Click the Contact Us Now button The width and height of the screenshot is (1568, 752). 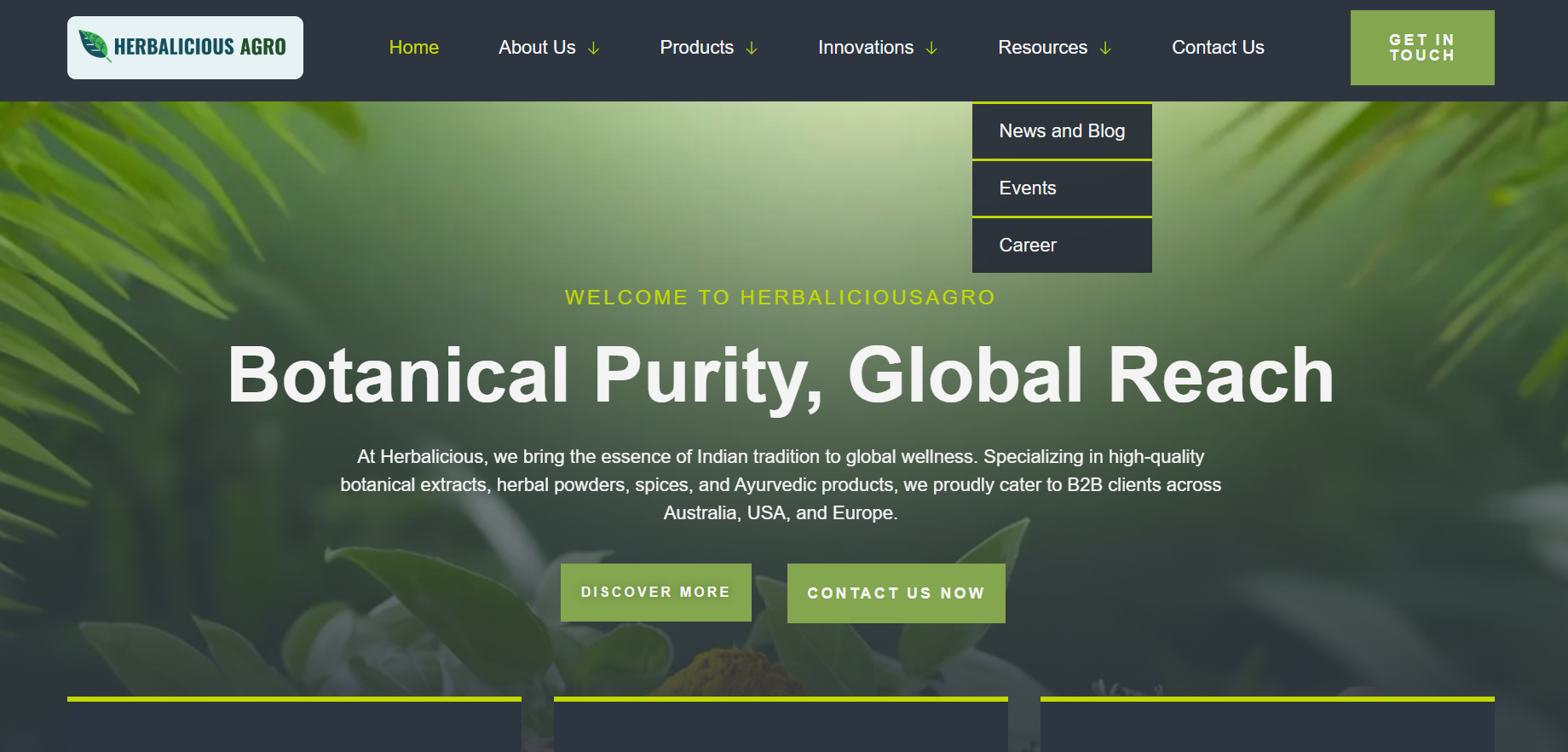896,593
